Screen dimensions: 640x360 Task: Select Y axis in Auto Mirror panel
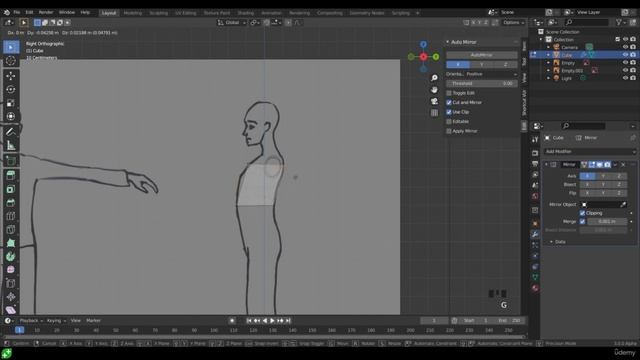[482, 64]
